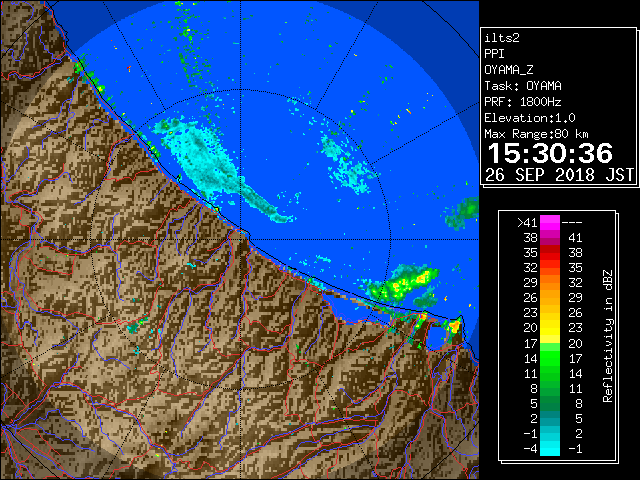Viewport: 640px width, 480px height.
Task: Pick the yellow 20–23 dBZ swatch
Action: [550, 328]
